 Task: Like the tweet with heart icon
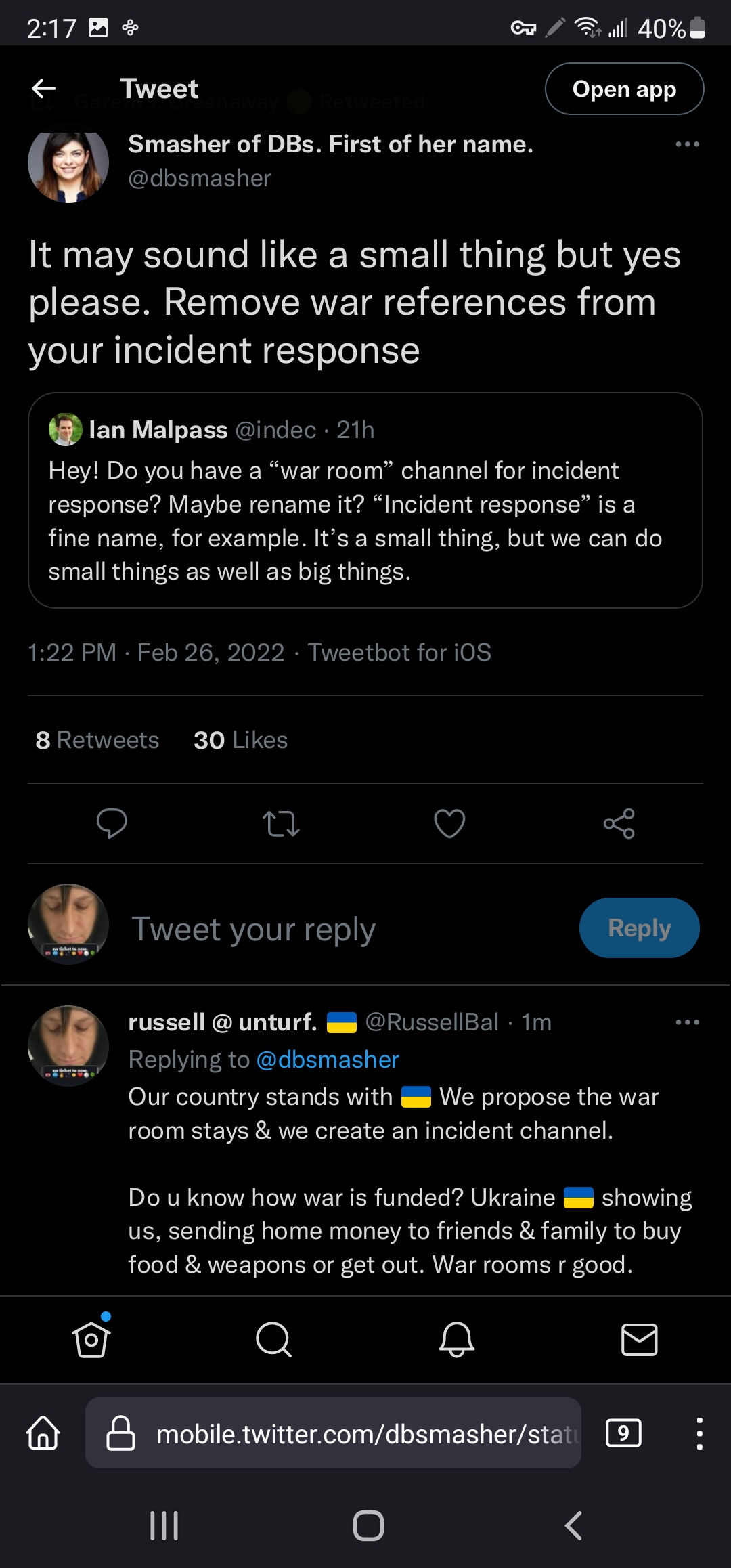point(449,823)
